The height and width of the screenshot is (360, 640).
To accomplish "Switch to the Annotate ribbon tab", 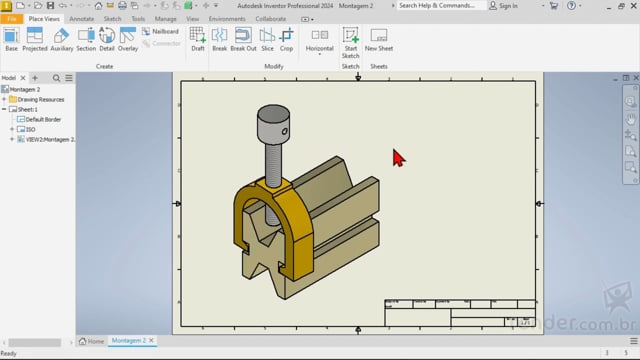I will tap(81, 19).
